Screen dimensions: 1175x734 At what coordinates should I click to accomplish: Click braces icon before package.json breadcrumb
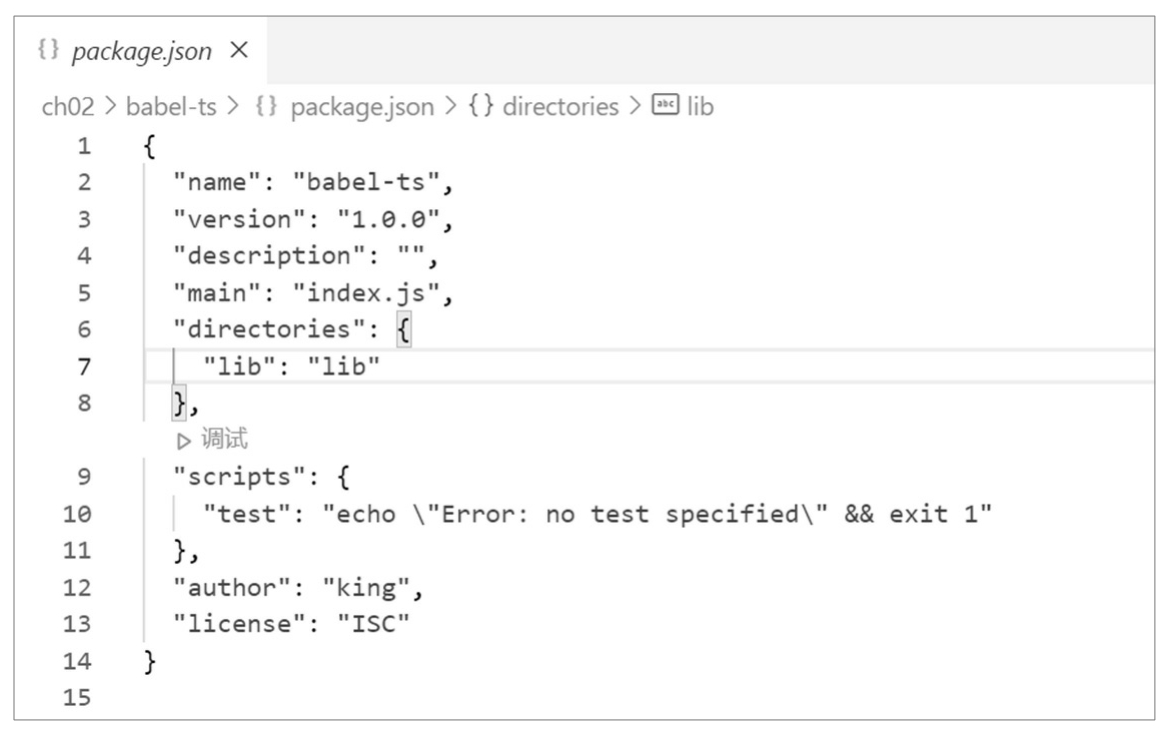pos(266,106)
